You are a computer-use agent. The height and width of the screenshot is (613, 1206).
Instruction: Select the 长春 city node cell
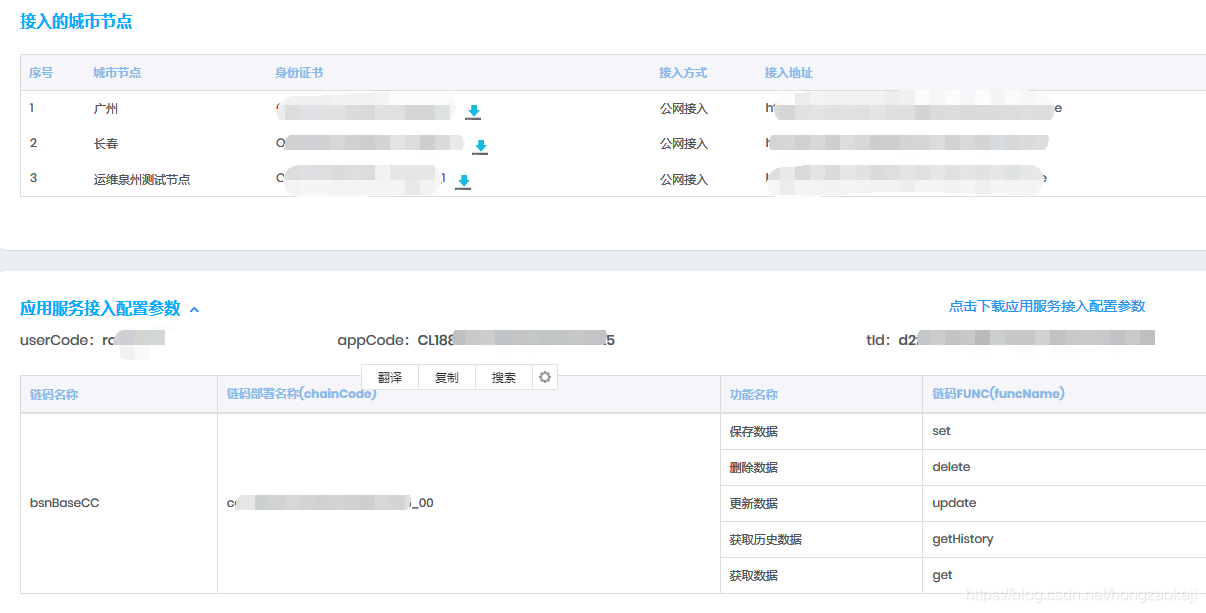pyautogui.click(x=105, y=143)
